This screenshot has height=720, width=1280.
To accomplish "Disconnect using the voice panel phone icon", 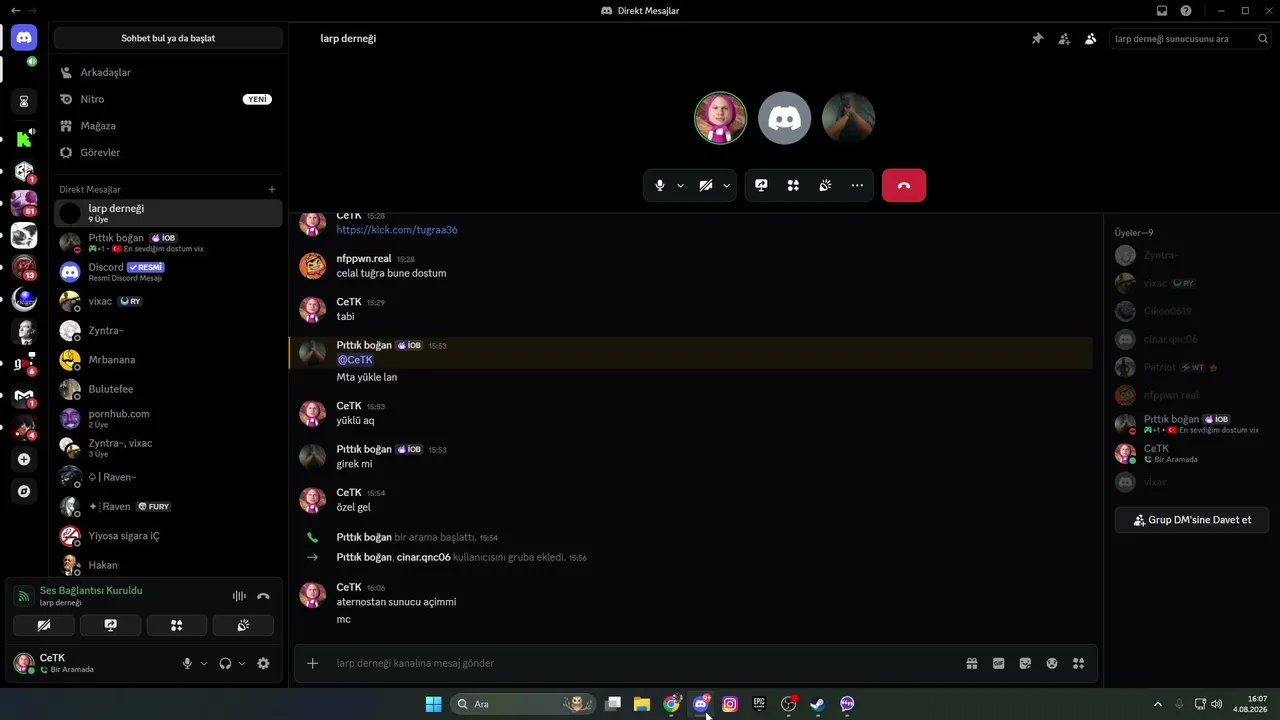I will click(x=263, y=596).
